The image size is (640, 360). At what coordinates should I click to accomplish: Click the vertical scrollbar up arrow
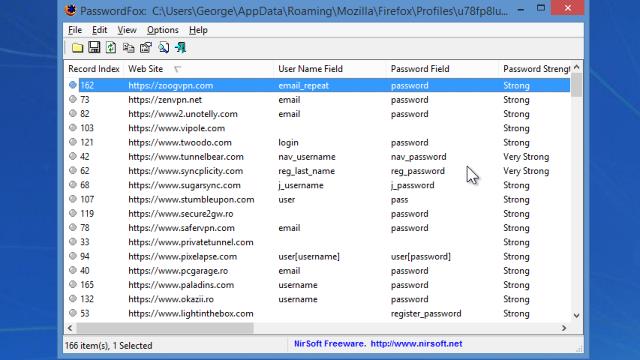[576, 67]
